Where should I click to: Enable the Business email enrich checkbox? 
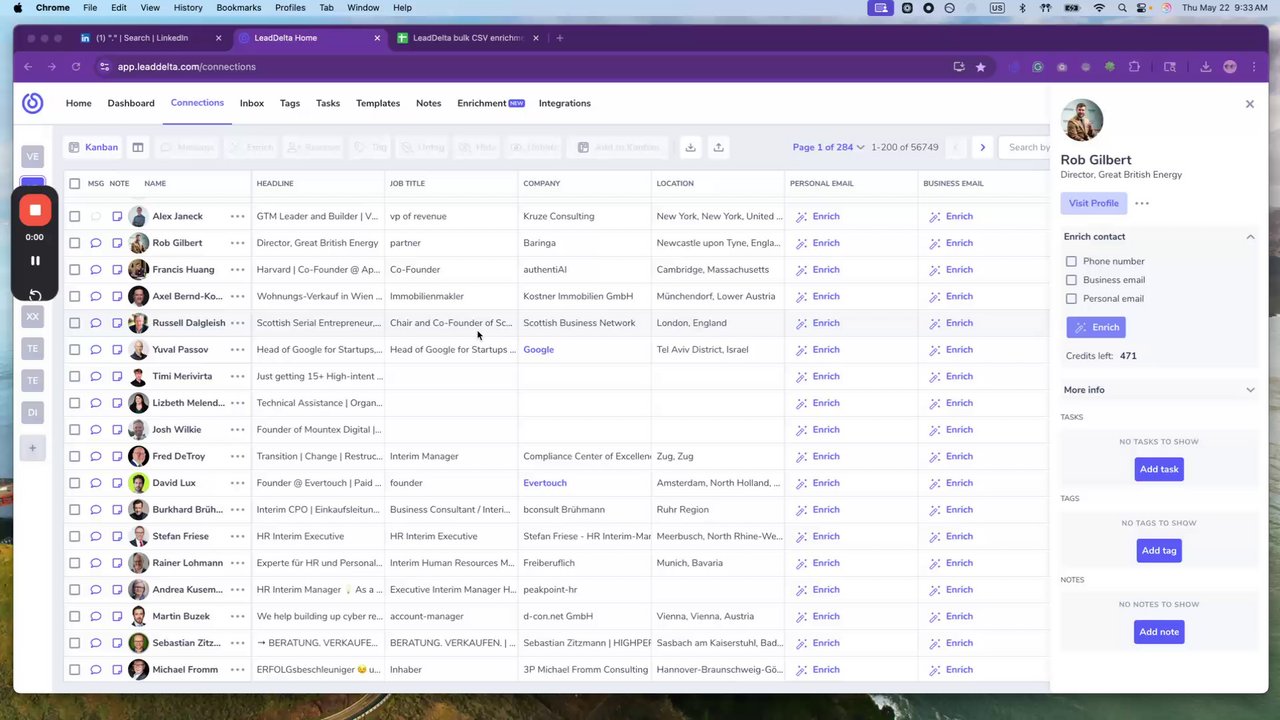[x=1071, y=280]
